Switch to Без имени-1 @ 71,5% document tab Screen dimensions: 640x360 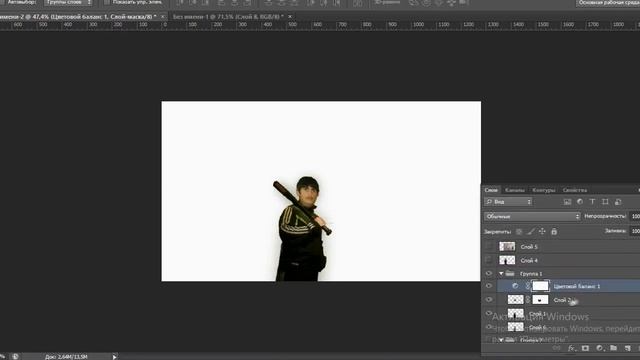point(228,17)
